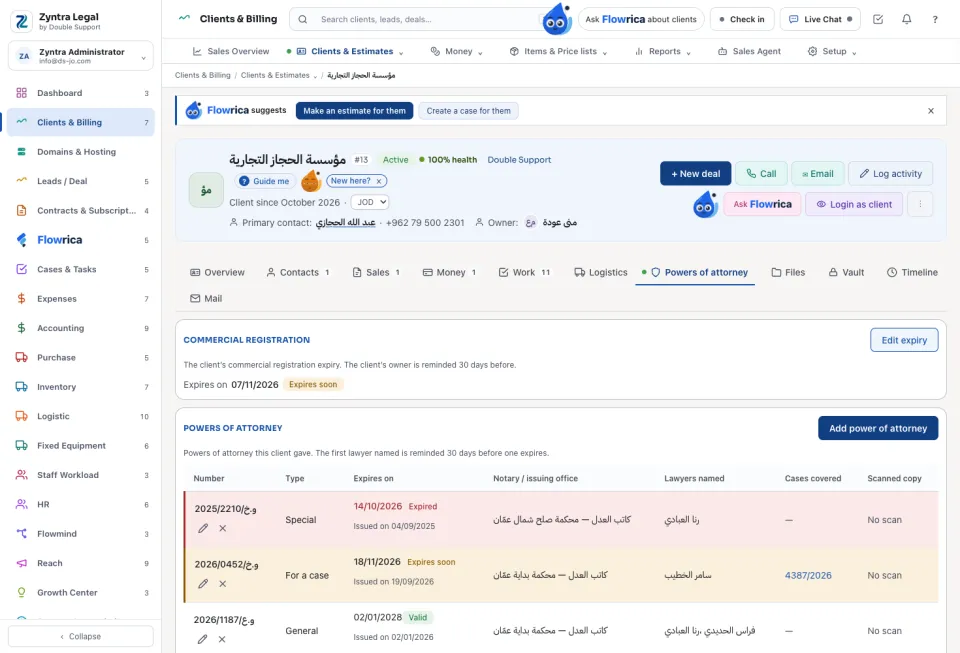Delete power of attorney 2026/1187
960x653 pixels.
tap(222, 639)
